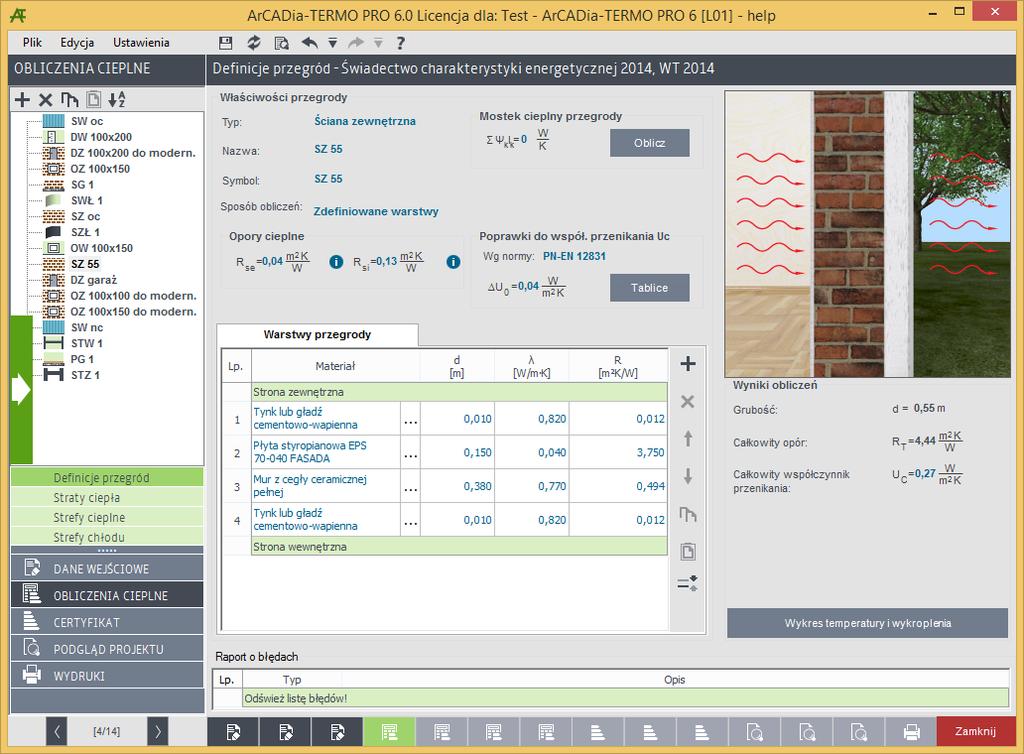Click the red Zamknij button
Image resolution: width=1024 pixels, height=754 pixels.
(x=975, y=731)
